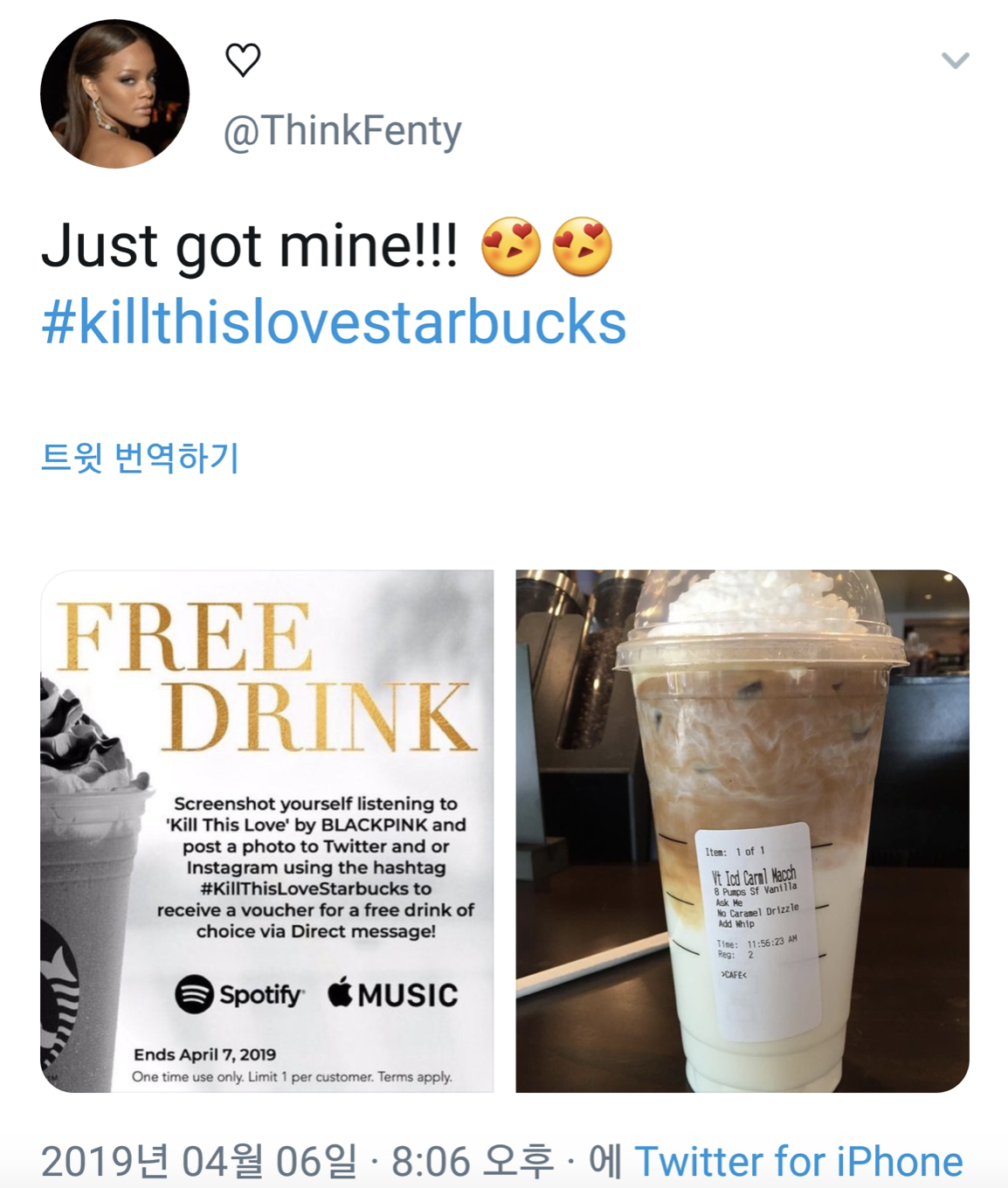The height and width of the screenshot is (1188, 1008).
Task: Click the second heart-eyes emoji
Action: tap(583, 246)
